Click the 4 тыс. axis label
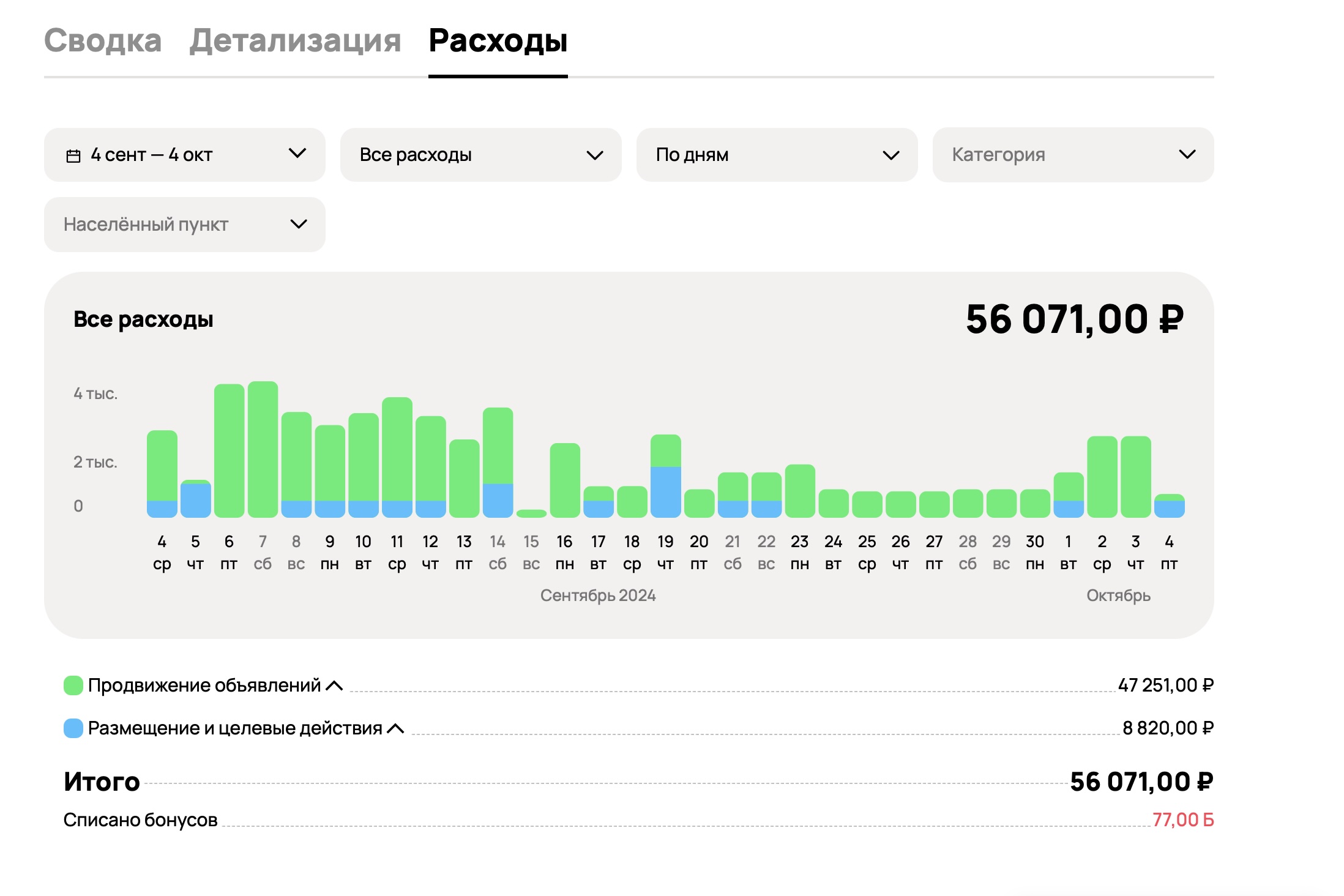Viewport: 1344px width, 896px height. tap(95, 394)
